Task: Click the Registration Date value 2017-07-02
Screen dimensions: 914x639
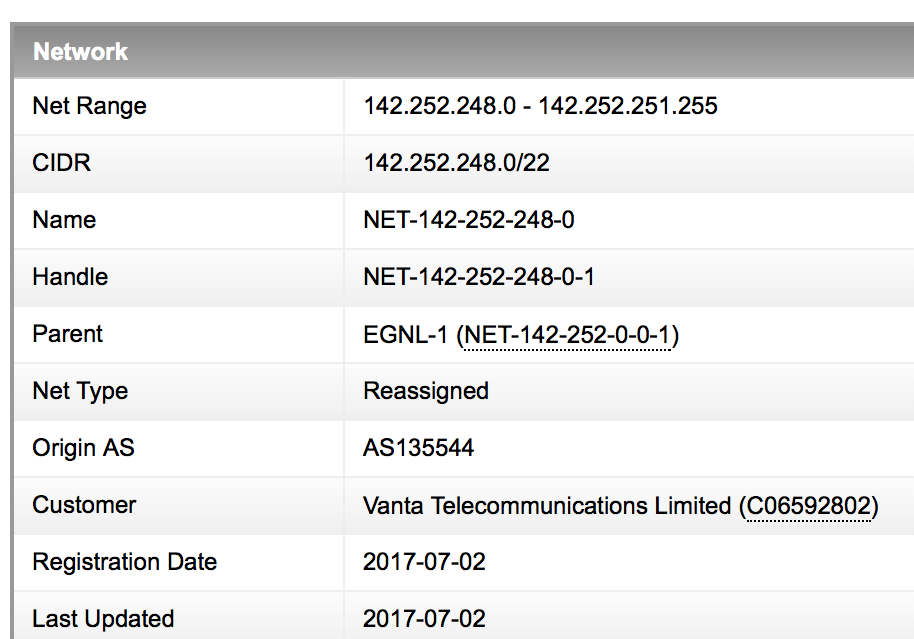Action: 424,562
